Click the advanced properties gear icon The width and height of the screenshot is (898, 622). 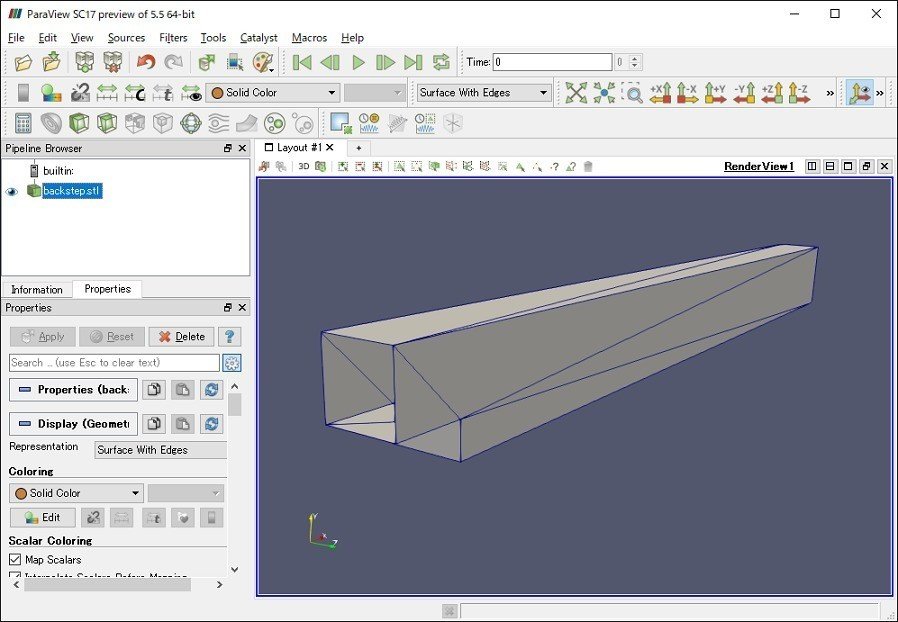[x=231, y=363]
